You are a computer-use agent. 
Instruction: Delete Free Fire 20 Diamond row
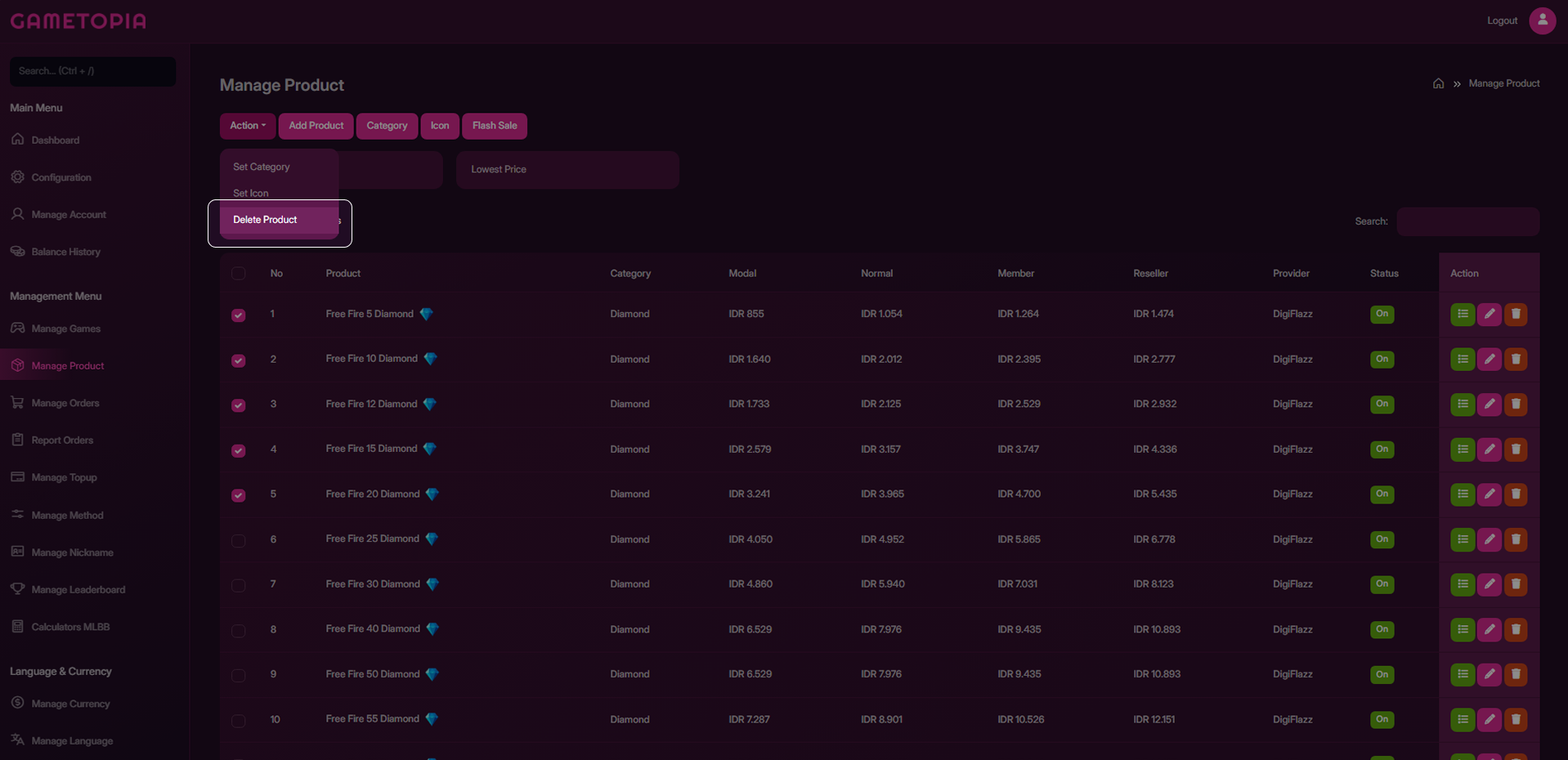(x=1516, y=494)
